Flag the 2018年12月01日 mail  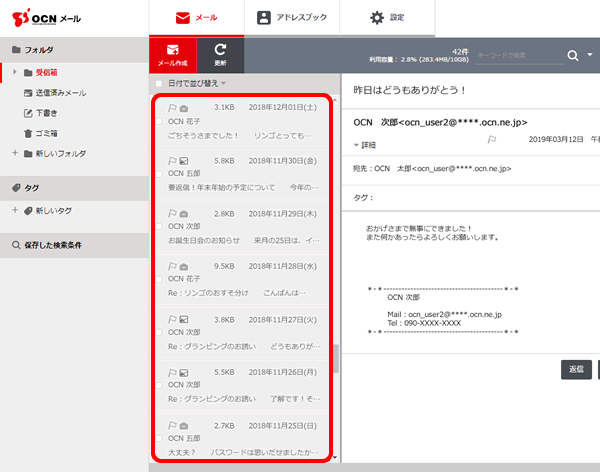172,108
